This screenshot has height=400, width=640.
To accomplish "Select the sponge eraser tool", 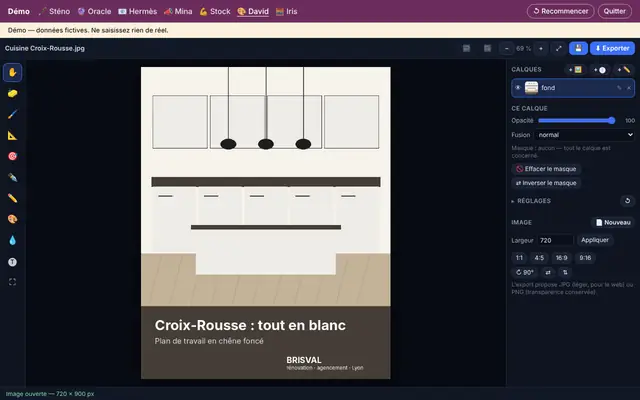I will [12, 93].
